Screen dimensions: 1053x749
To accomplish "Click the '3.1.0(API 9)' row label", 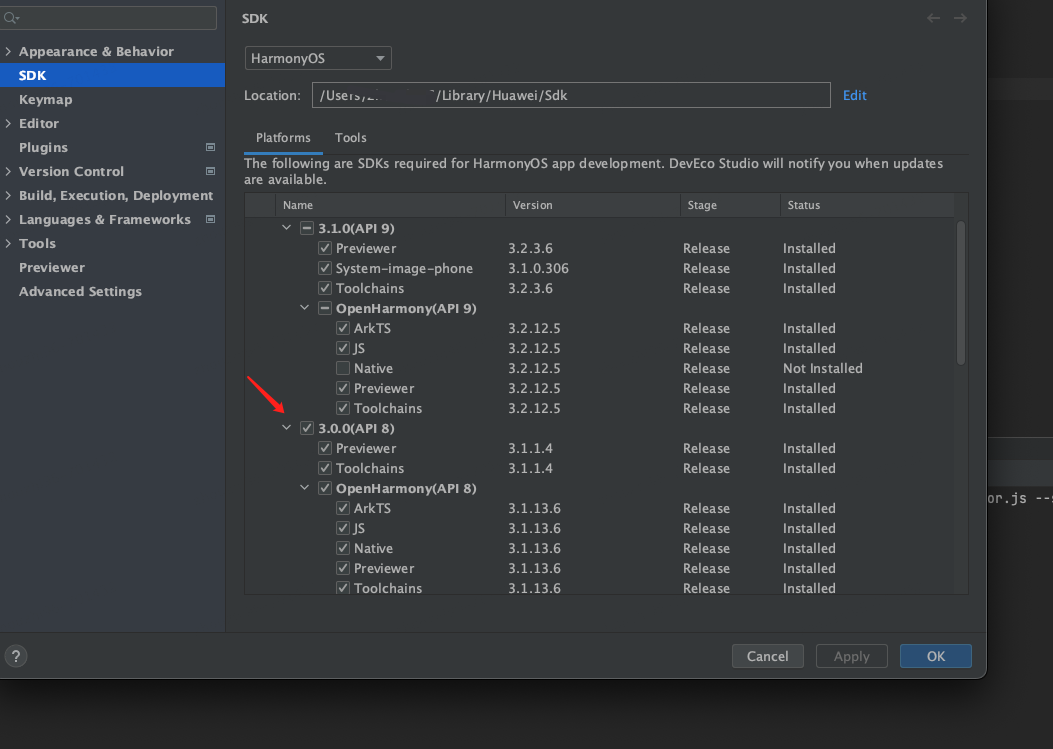I will [x=356, y=228].
